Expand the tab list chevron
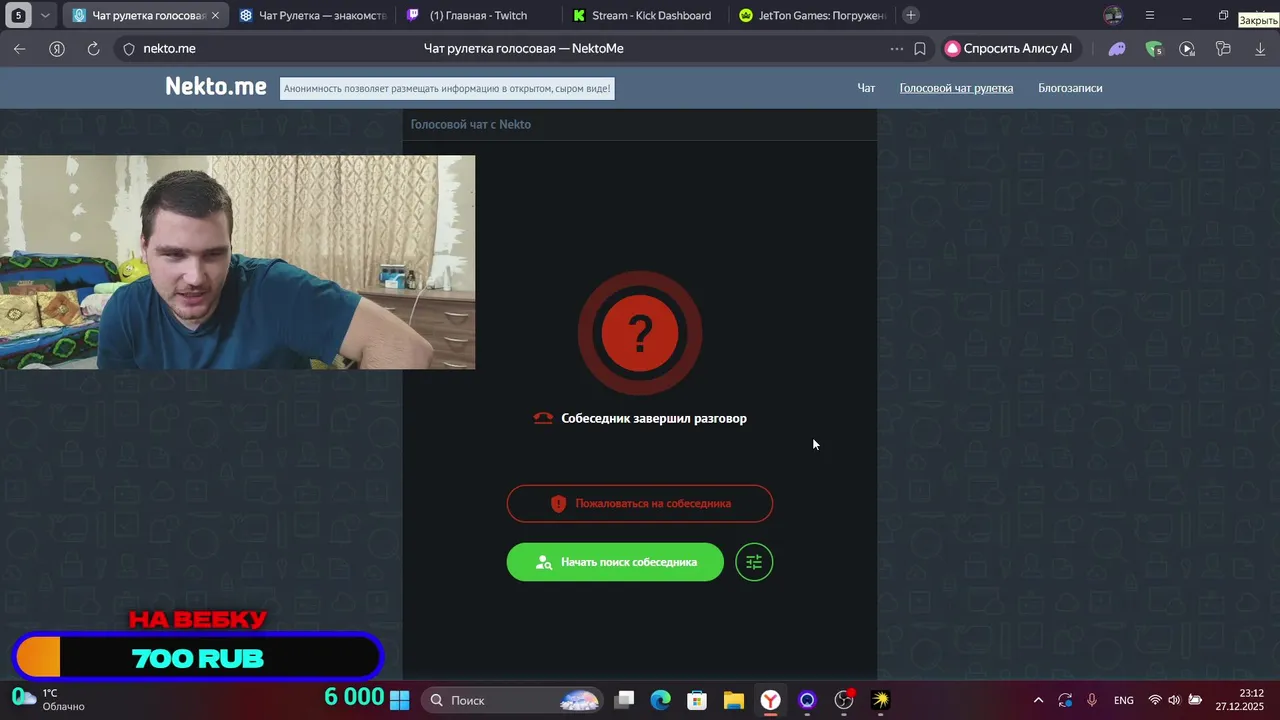Viewport: 1280px width, 720px height. 45,15
